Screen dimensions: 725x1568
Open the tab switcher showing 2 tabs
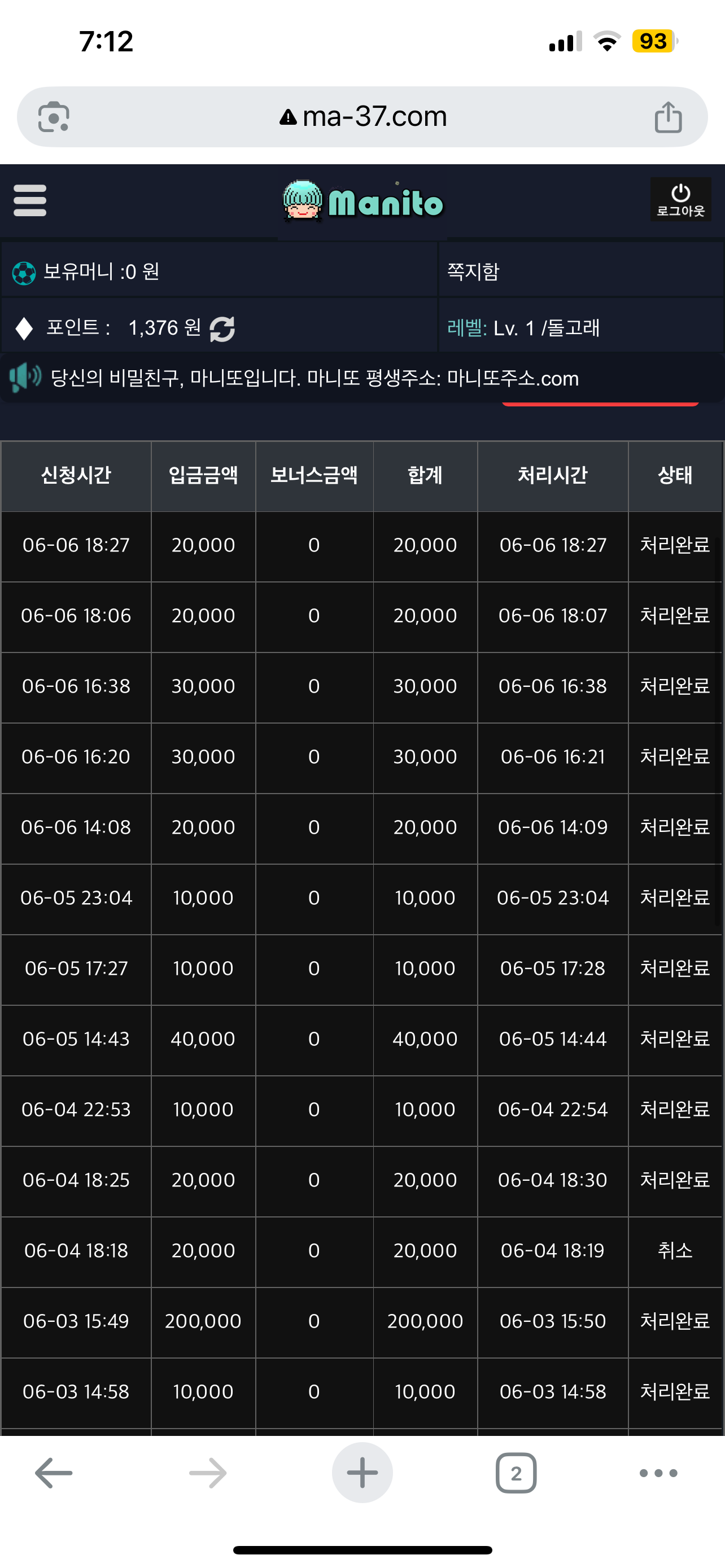tap(516, 1473)
